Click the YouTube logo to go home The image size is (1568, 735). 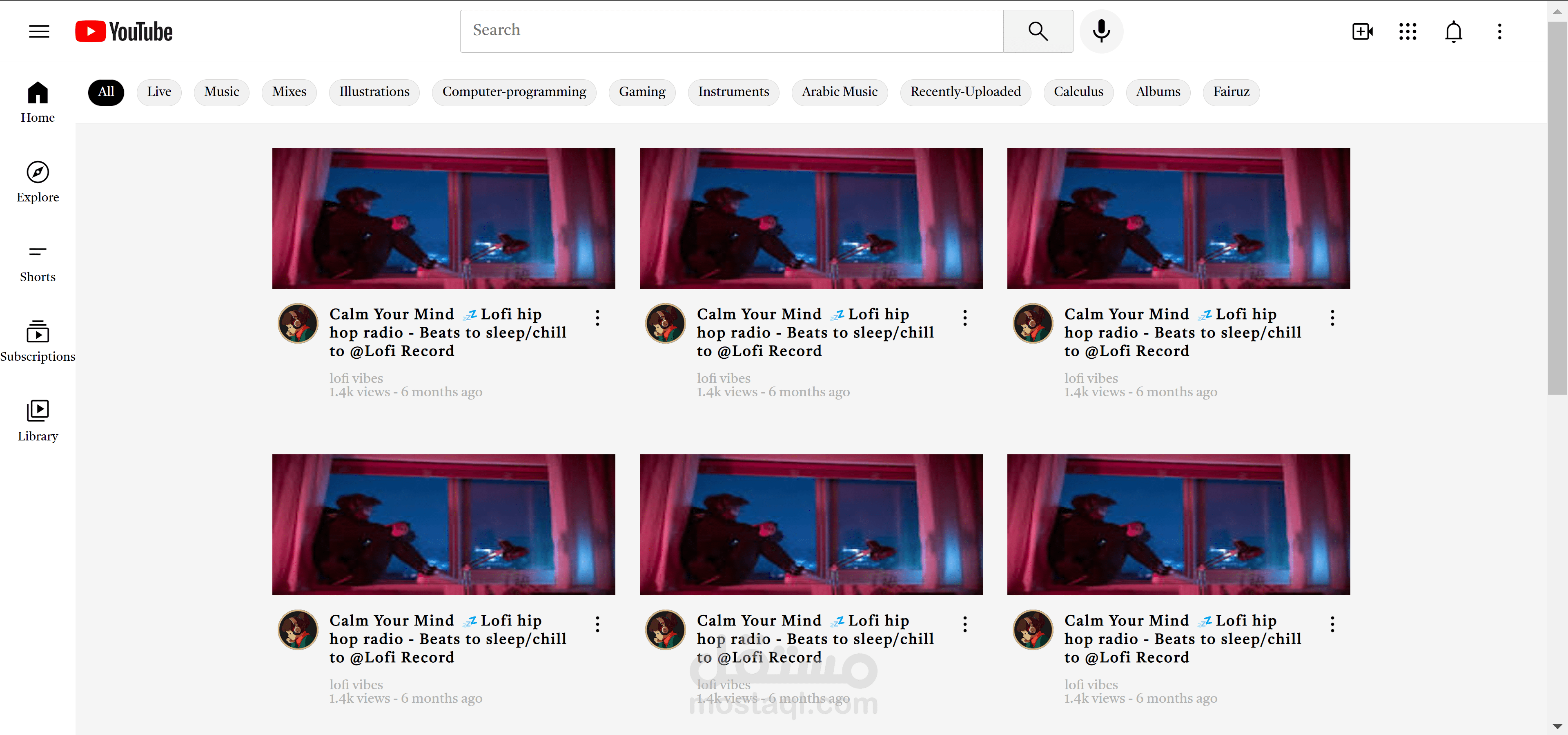(124, 31)
